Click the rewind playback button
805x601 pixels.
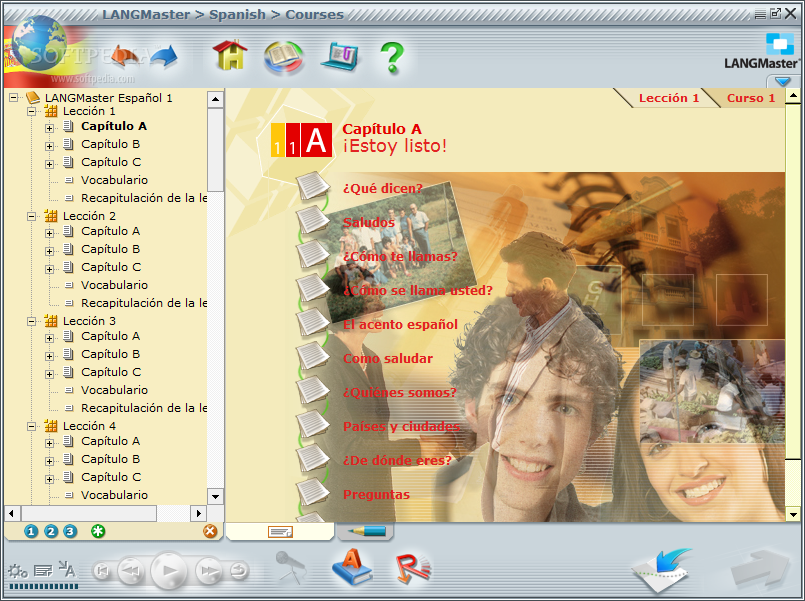coord(131,571)
